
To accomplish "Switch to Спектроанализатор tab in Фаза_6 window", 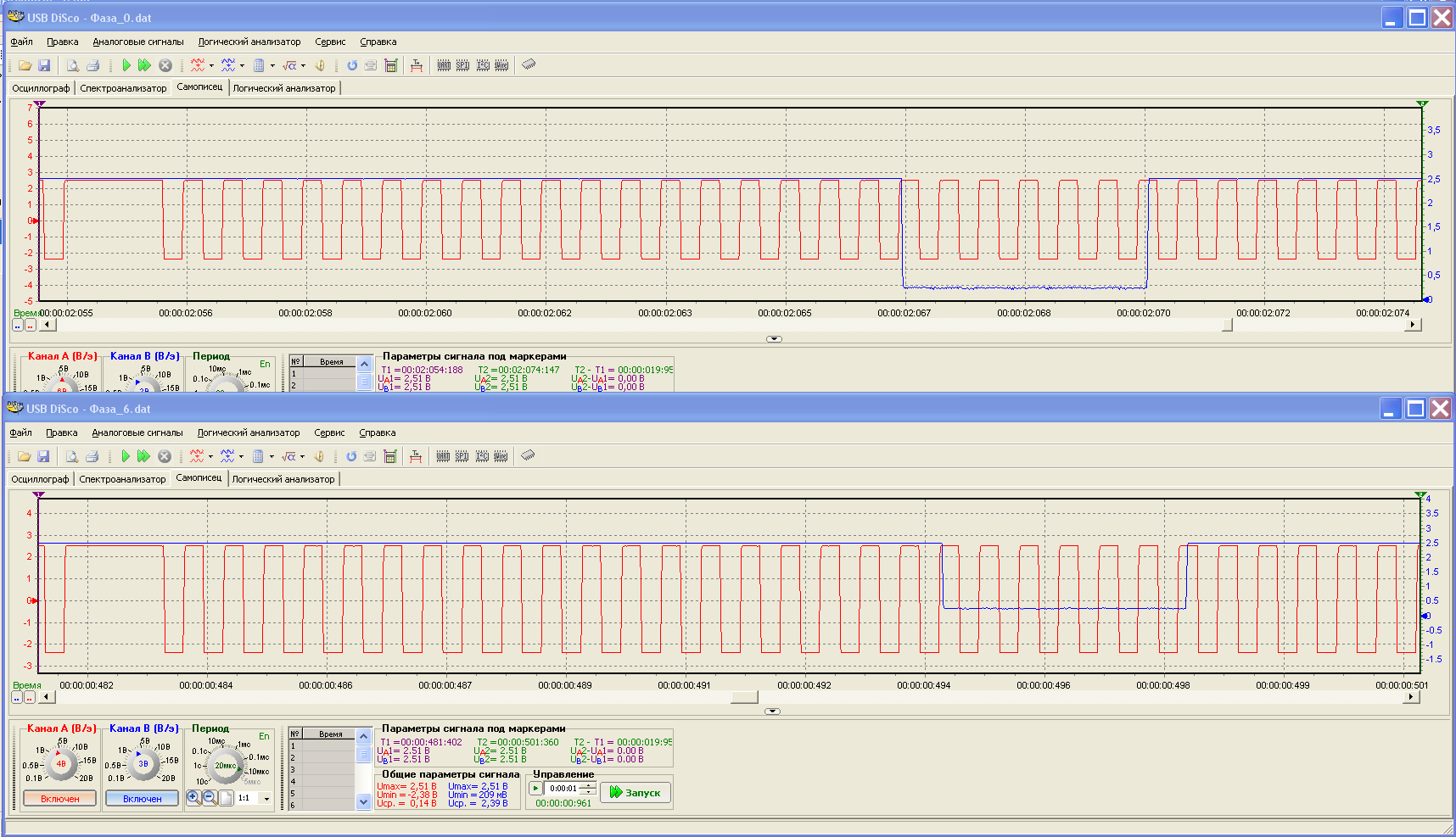I will tap(122, 479).
